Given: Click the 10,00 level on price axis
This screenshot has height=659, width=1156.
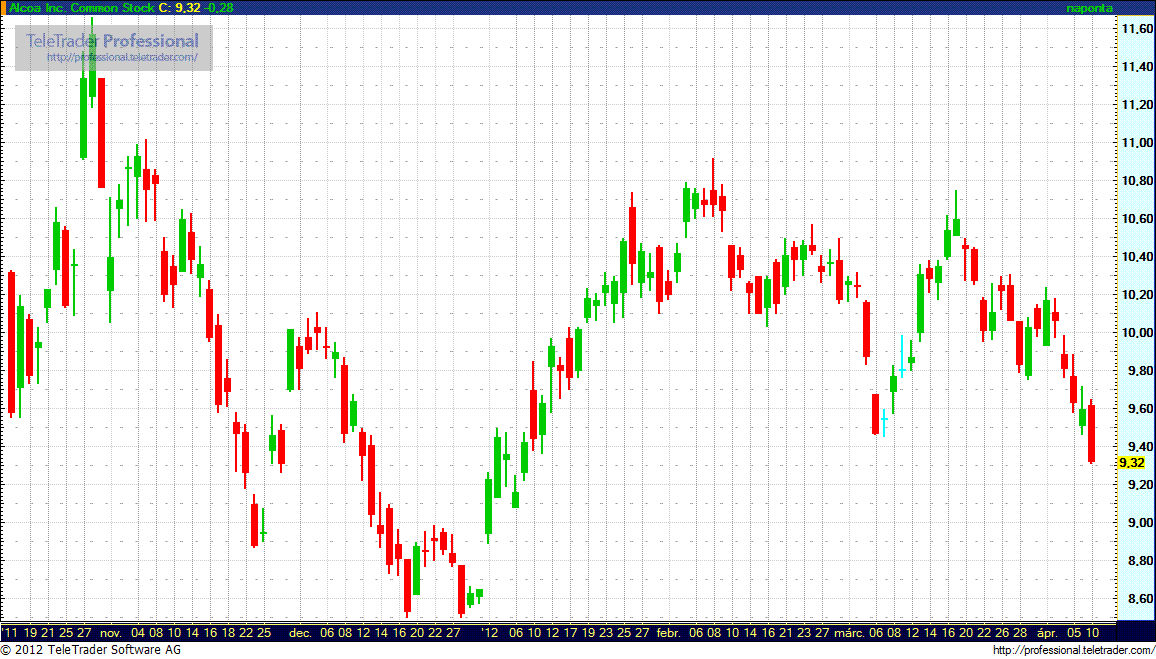Looking at the screenshot, I should 1135,333.
